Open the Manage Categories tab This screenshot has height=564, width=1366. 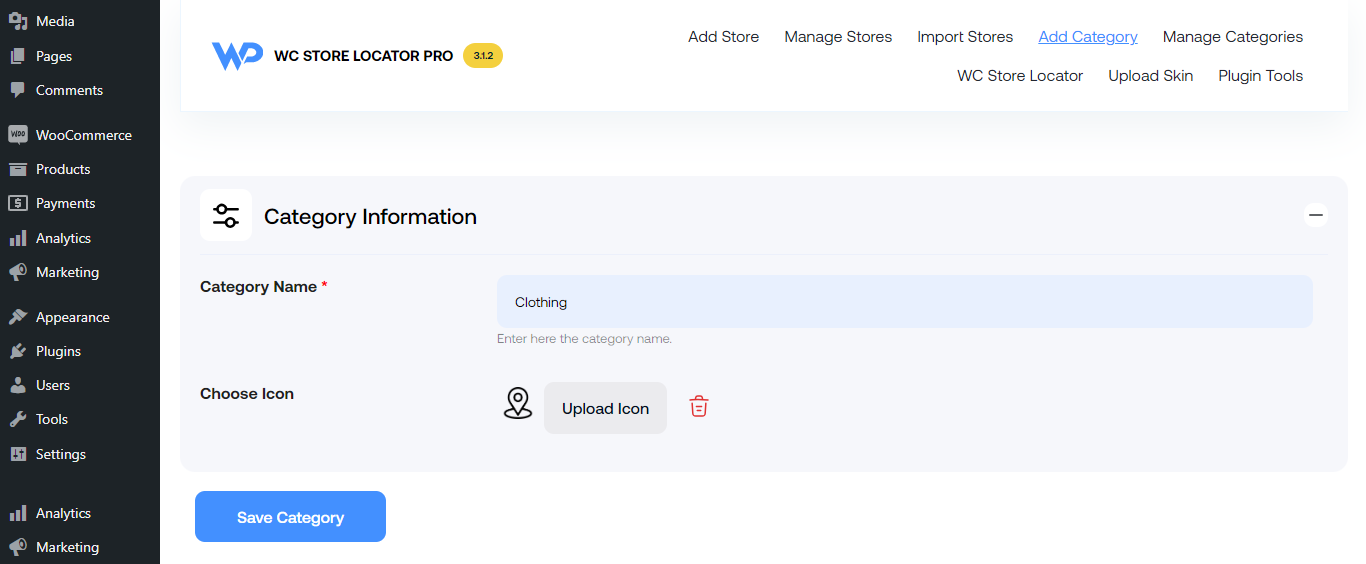pos(1233,37)
